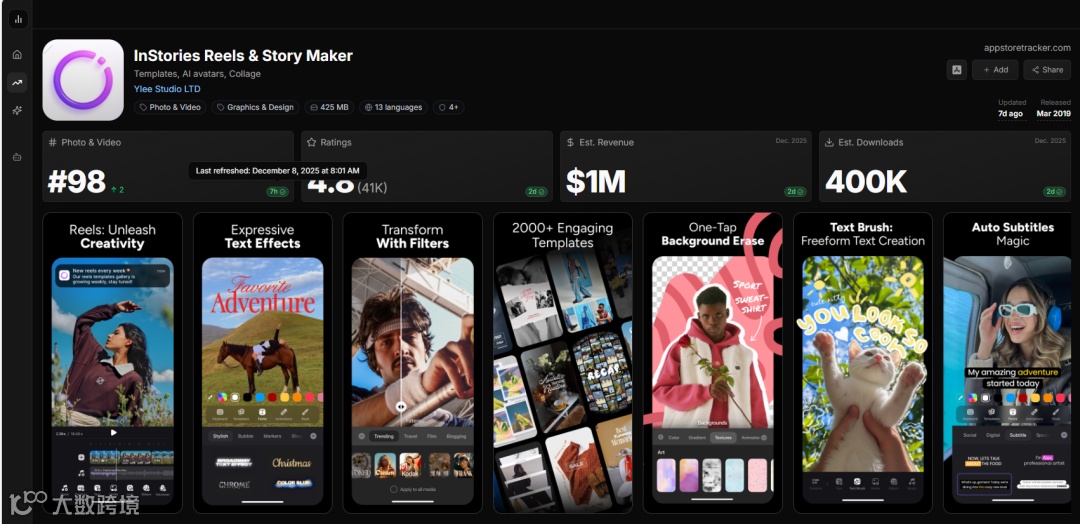
Task: Open the 2000+ Engaging Templates screenshot
Action: [563, 363]
